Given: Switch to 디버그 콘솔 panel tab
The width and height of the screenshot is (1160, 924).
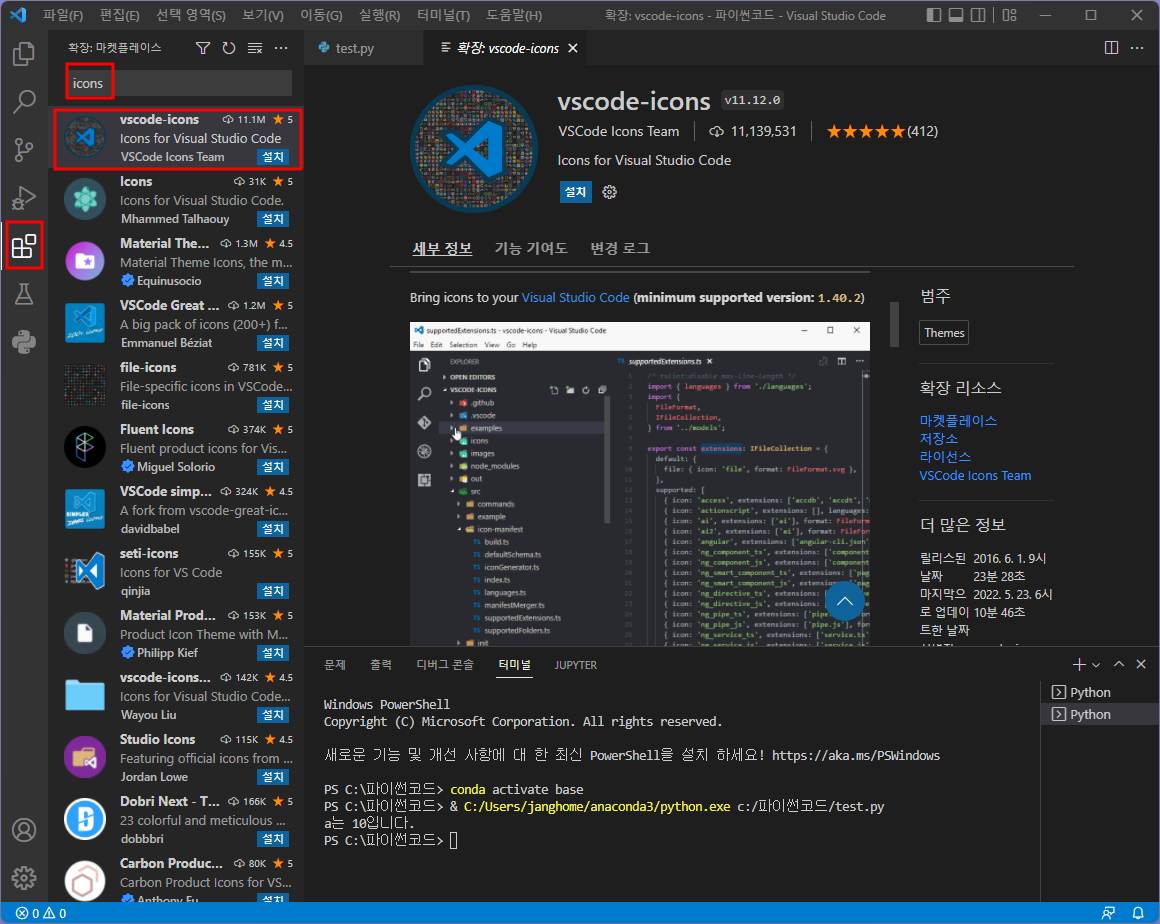Looking at the screenshot, I should [445, 665].
